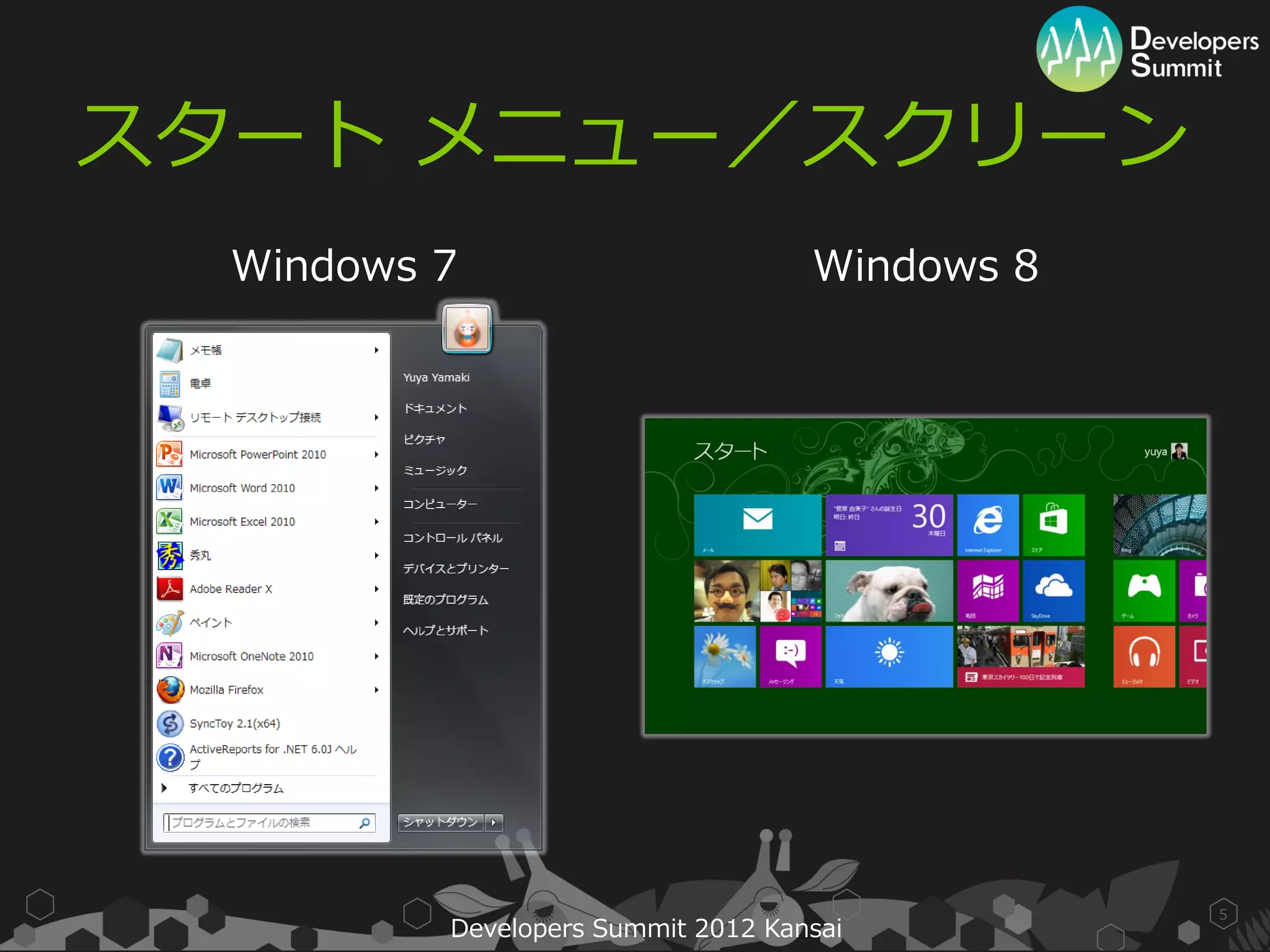Open the Messaging tile

click(x=790, y=656)
